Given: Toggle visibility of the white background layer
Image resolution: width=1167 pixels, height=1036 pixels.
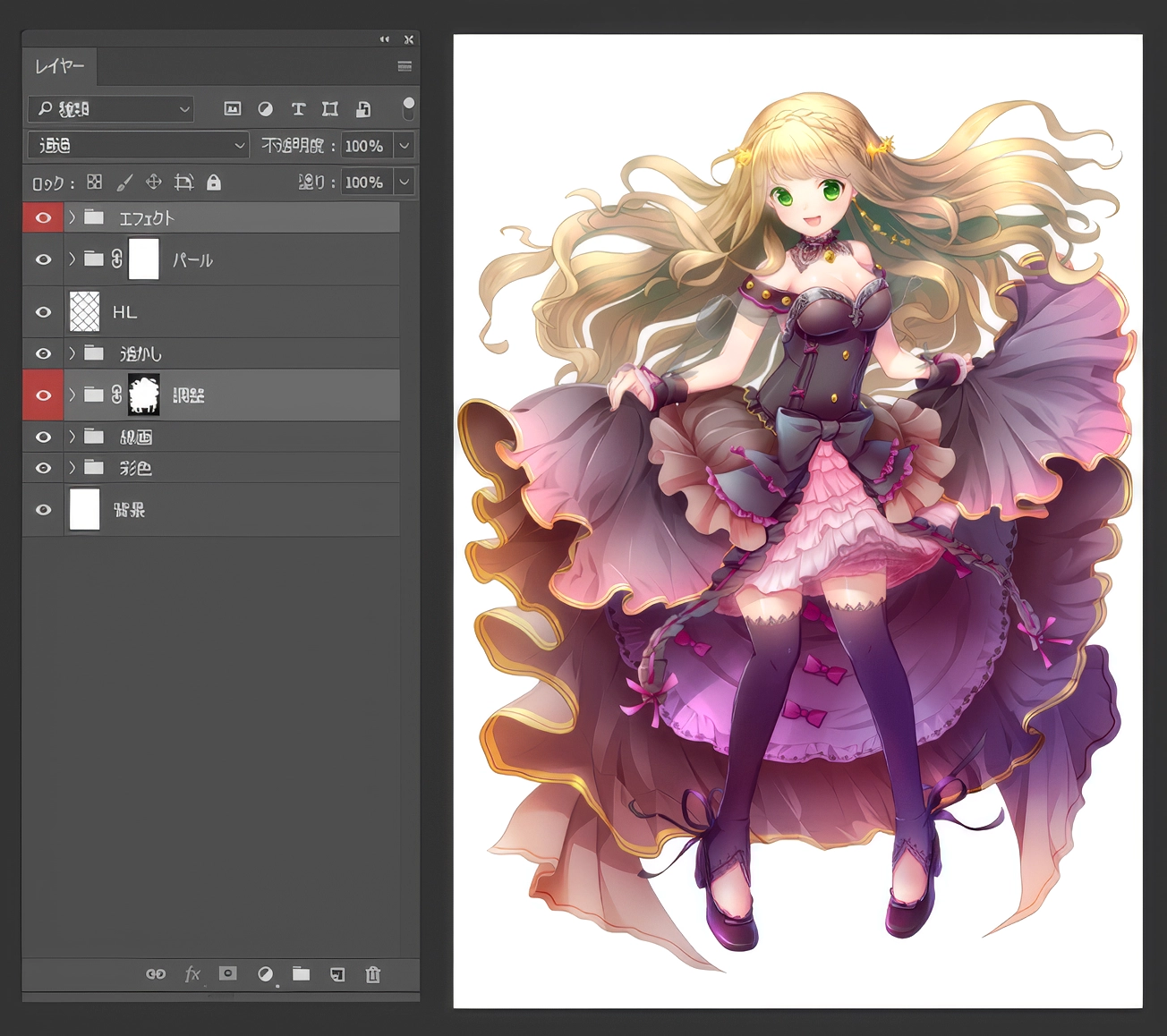Looking at the screenshot, I should 43,510.
